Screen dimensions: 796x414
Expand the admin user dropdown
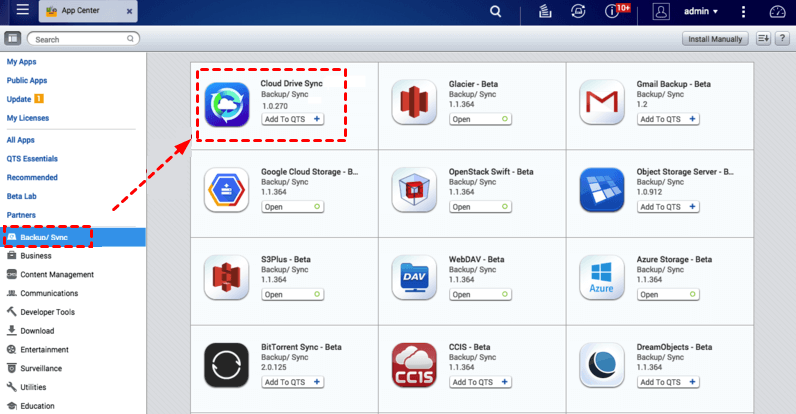click(x=701, y=11)
